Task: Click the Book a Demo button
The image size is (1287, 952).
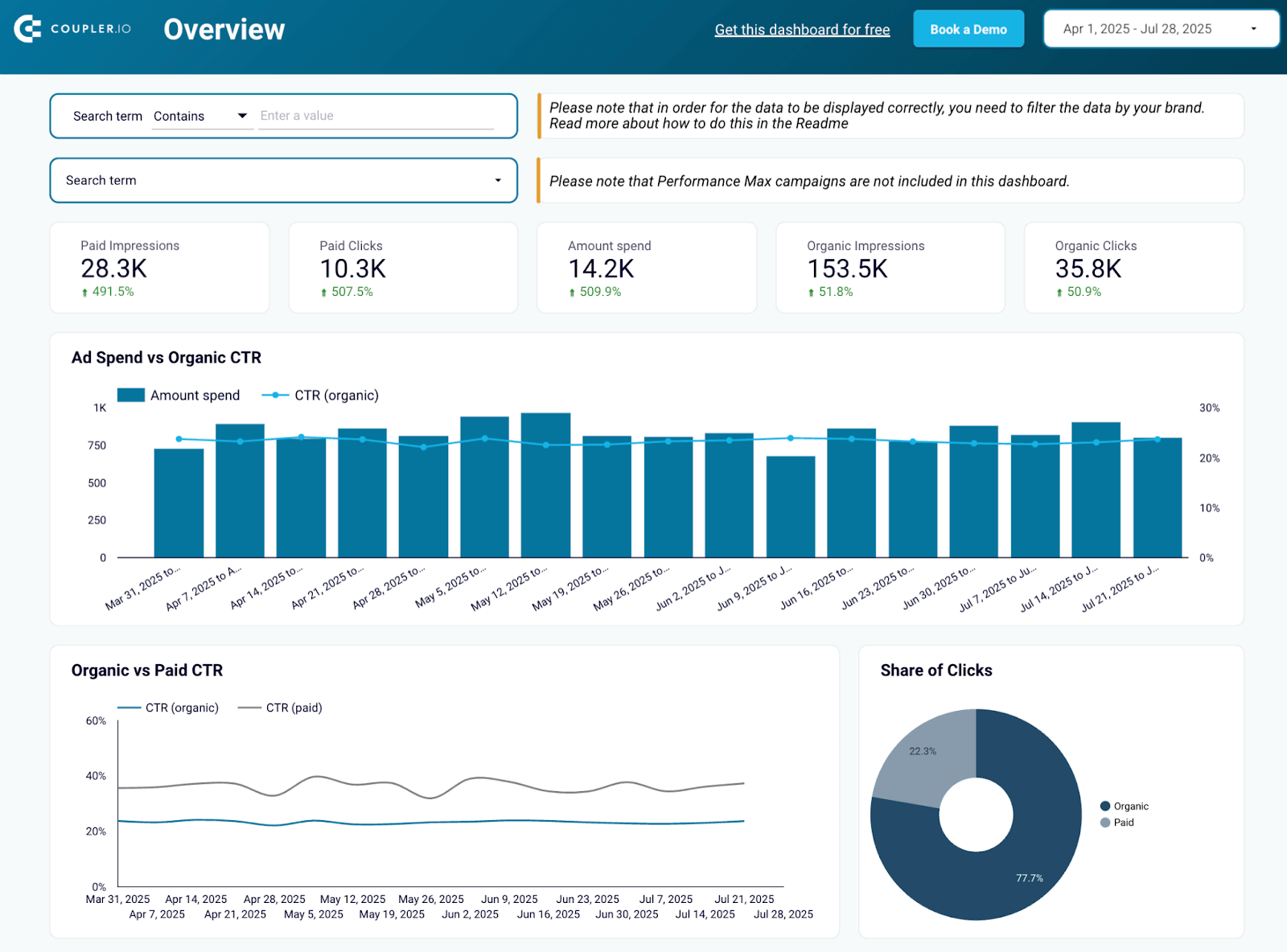Action: coord(968,29)
